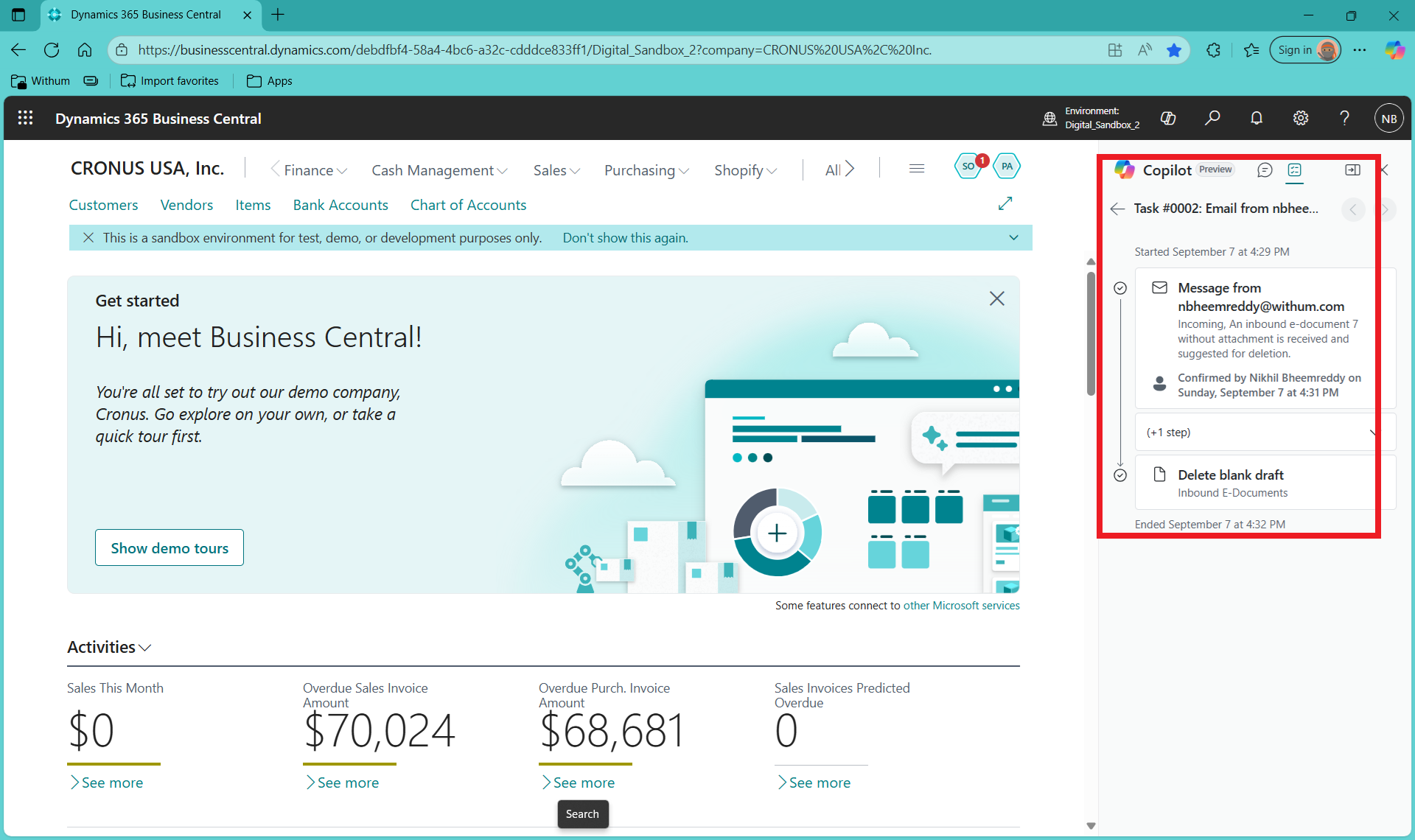Click Don't show this again link
Viewport: 1415px width, 840px height.
click(625, 237)
